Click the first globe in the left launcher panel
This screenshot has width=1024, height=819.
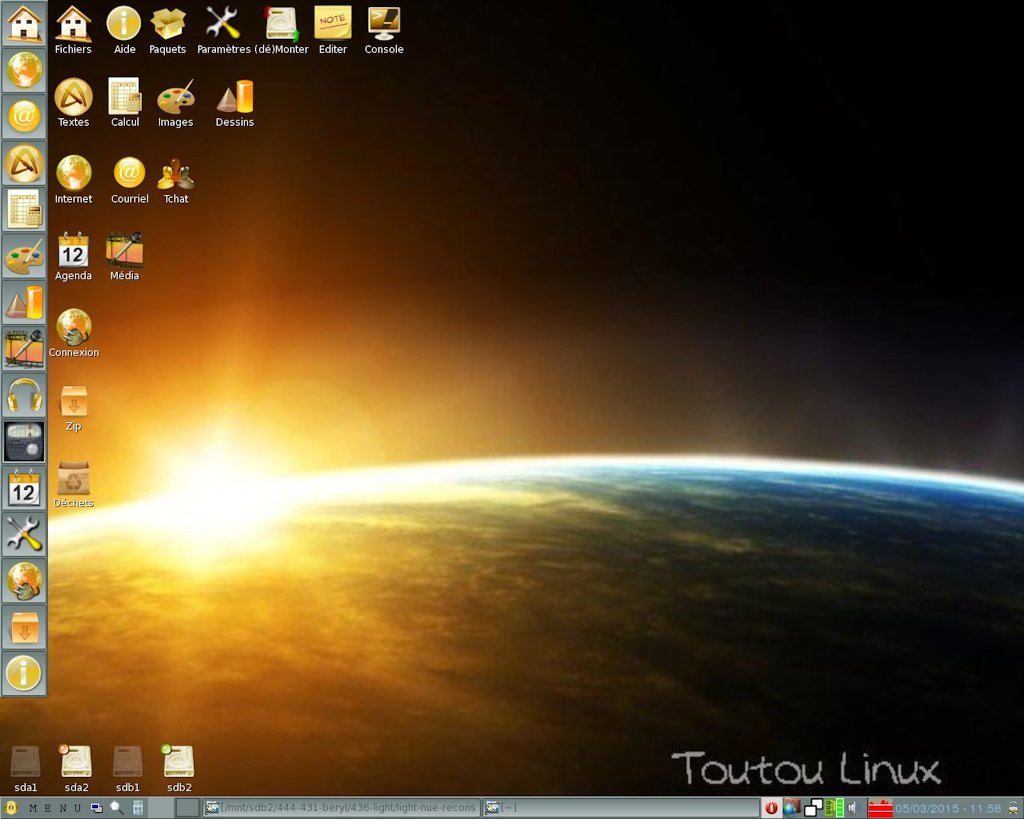[24, 70]
